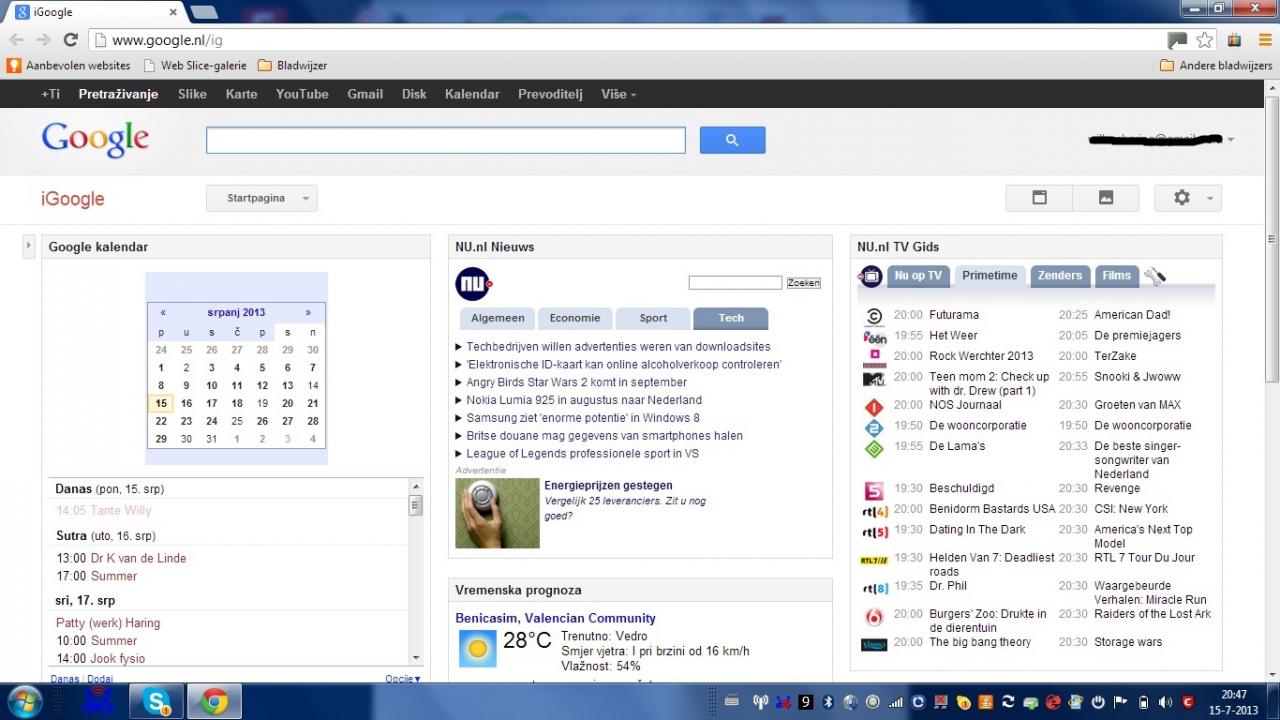Click the Energieprijzen gestegen ad thumbnail
1280x720 pixels.
pyautogui.click(x=497, y=513)
